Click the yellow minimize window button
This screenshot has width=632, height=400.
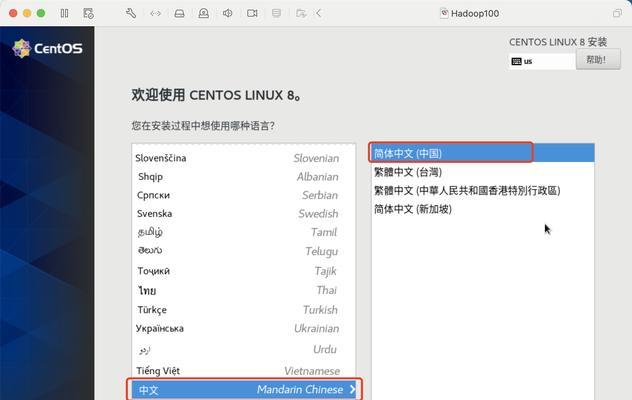click(27, 13)
